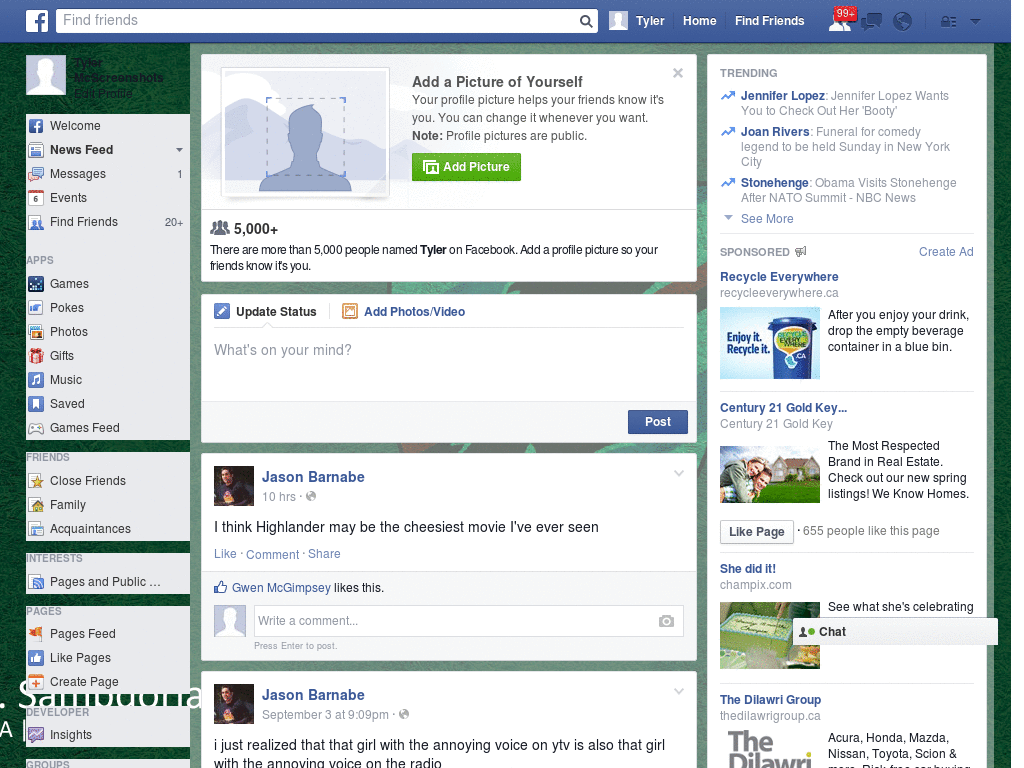This screenshot has width=1024, height=768.
Task: Open the Joan Rivers trending topic
Action: (x=775, y=132)
